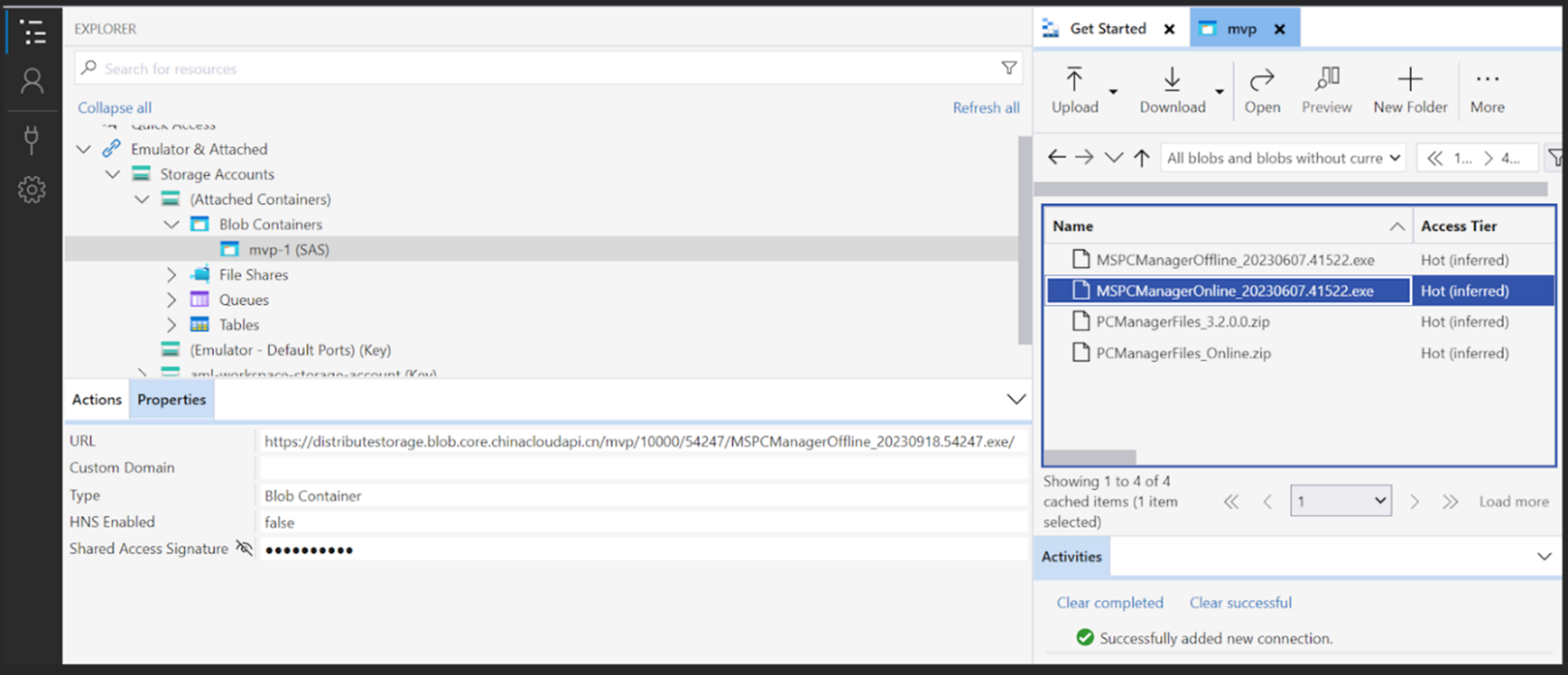Navigate up one directory level arrow
This screenshot has width=1568, height=675.
[x=1142, y=158]
